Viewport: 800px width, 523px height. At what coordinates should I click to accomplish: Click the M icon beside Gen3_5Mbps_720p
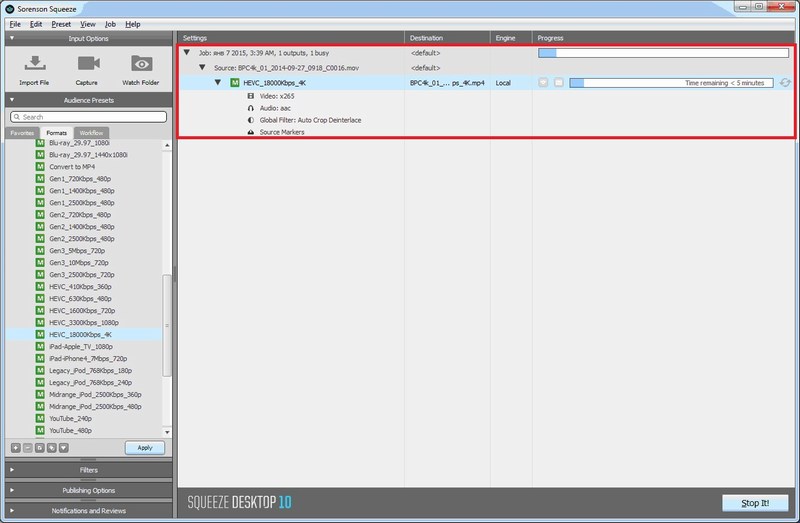coord(40,250)
